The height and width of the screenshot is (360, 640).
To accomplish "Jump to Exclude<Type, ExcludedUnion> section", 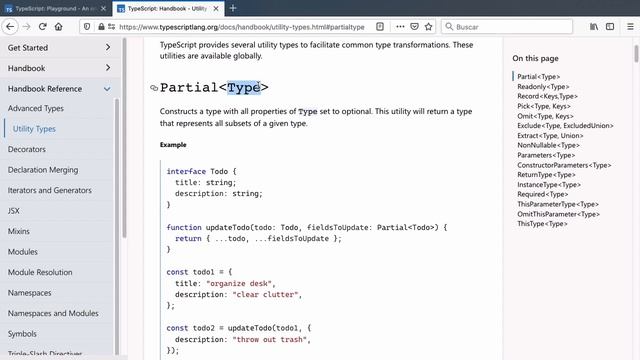I will [565, 126].
